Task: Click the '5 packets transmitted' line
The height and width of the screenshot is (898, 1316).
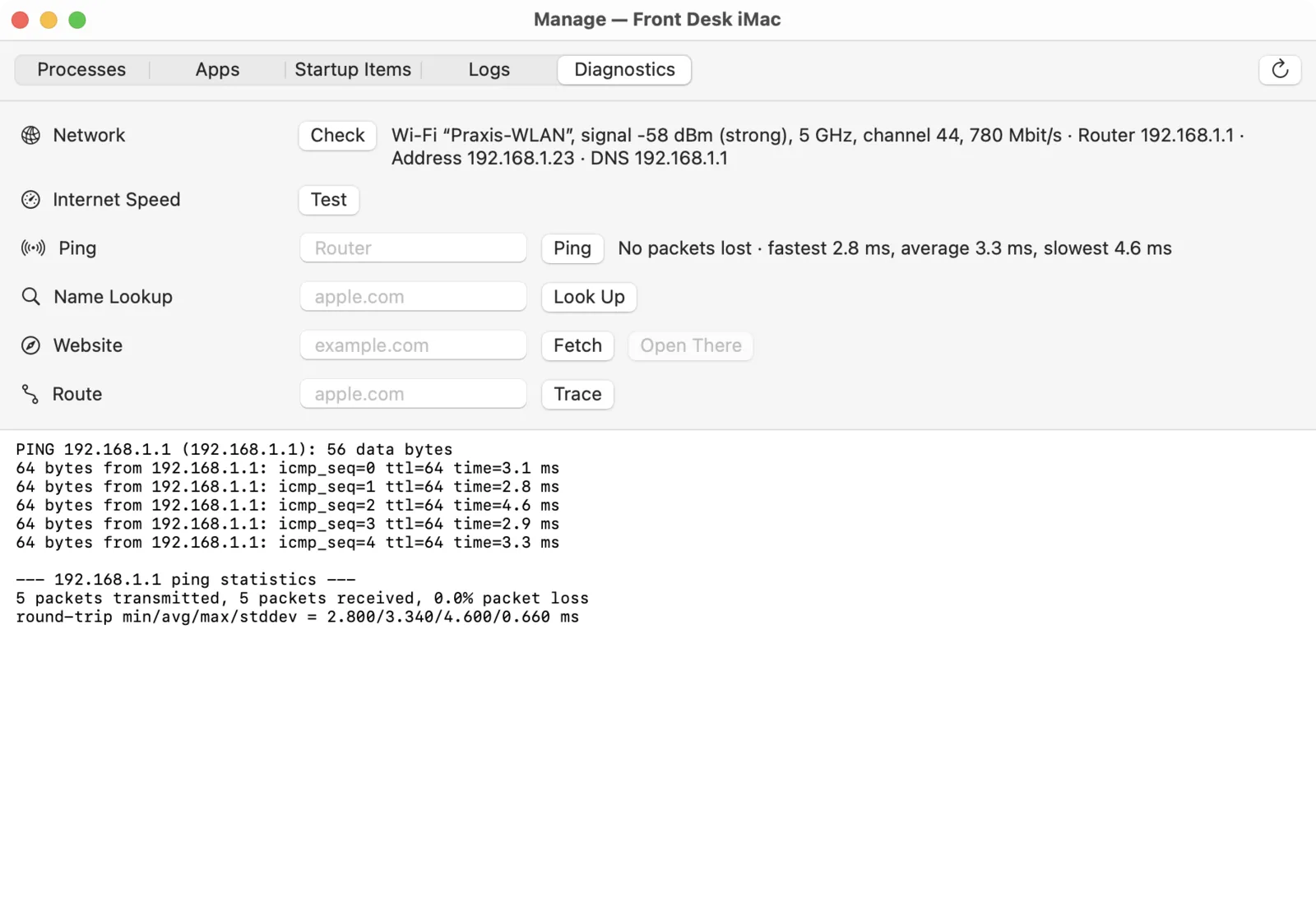Action: (x=303, y=598)
